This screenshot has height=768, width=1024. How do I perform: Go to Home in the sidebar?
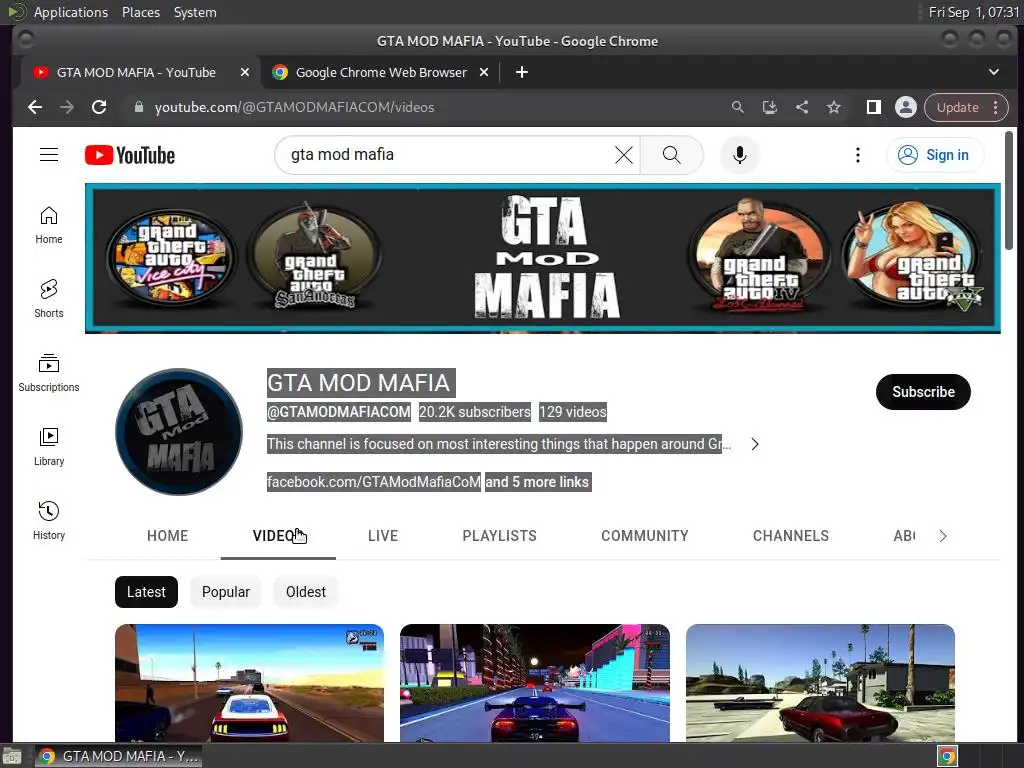(x=49, y=225)
